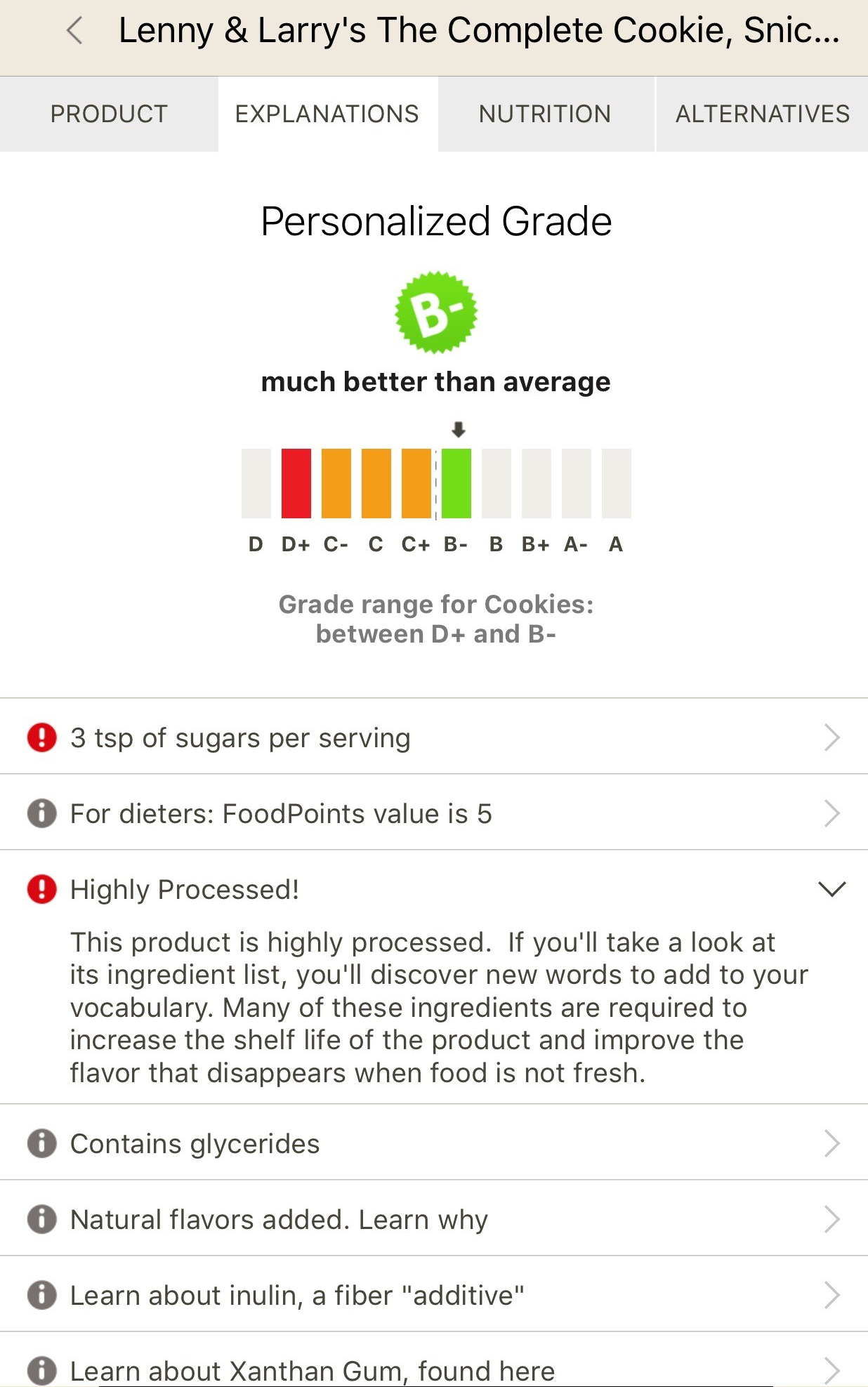Tap info icon beside Xanthan Gum row
The height and width of the screenshot is (1387, 868).
(x=42, y=1370)
